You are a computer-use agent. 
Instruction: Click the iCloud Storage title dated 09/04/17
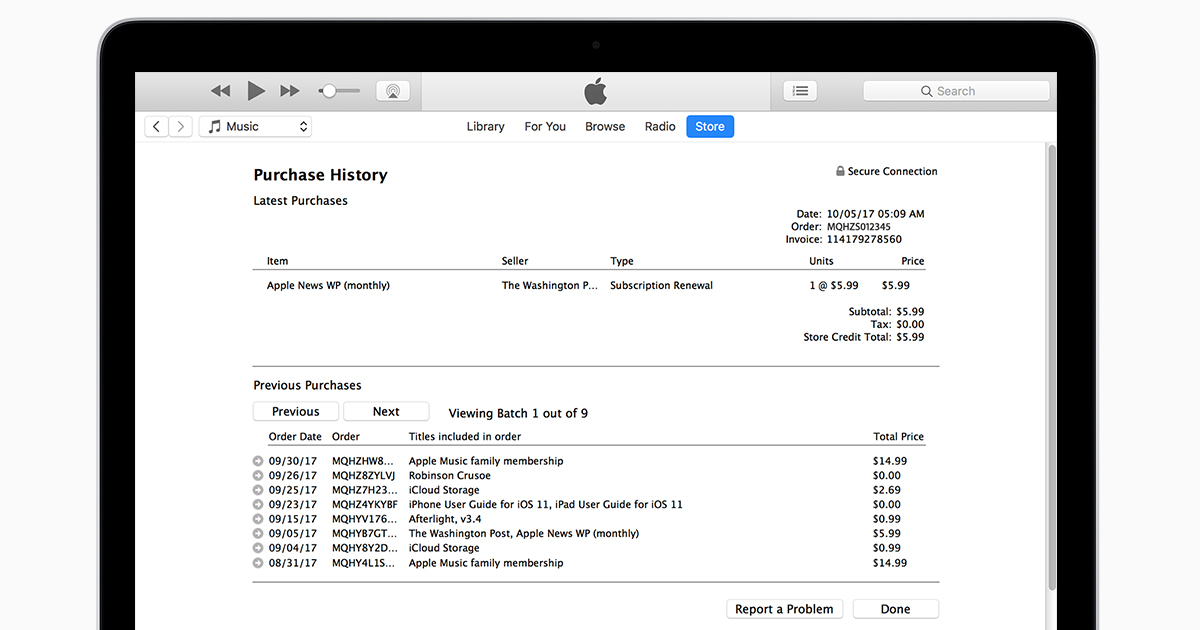click(444, 548)
